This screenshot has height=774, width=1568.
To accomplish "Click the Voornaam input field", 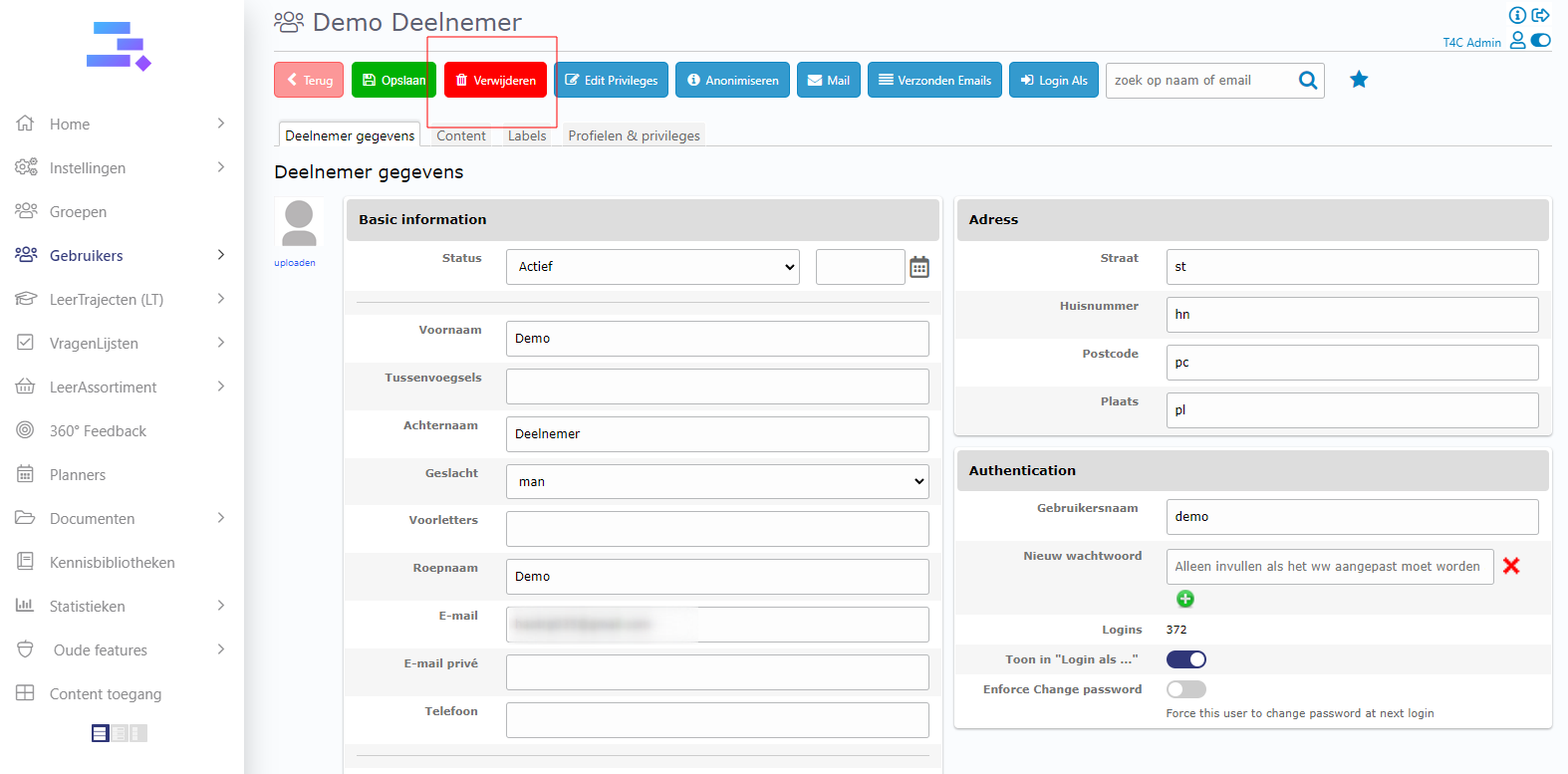I will [x=717, y=339].
